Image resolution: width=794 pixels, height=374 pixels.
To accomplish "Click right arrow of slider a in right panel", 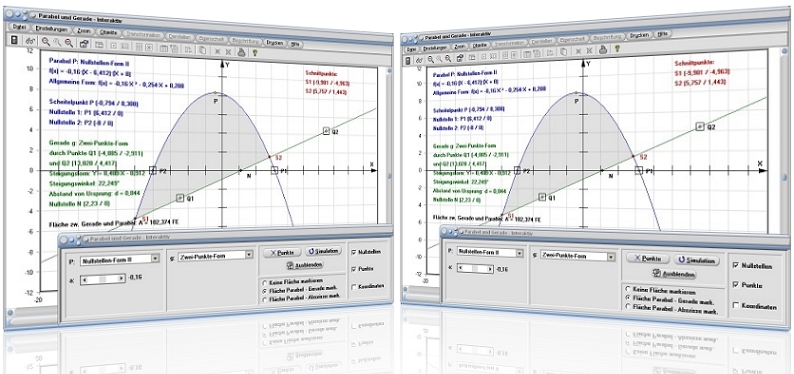I will click(x=490, y=270).
